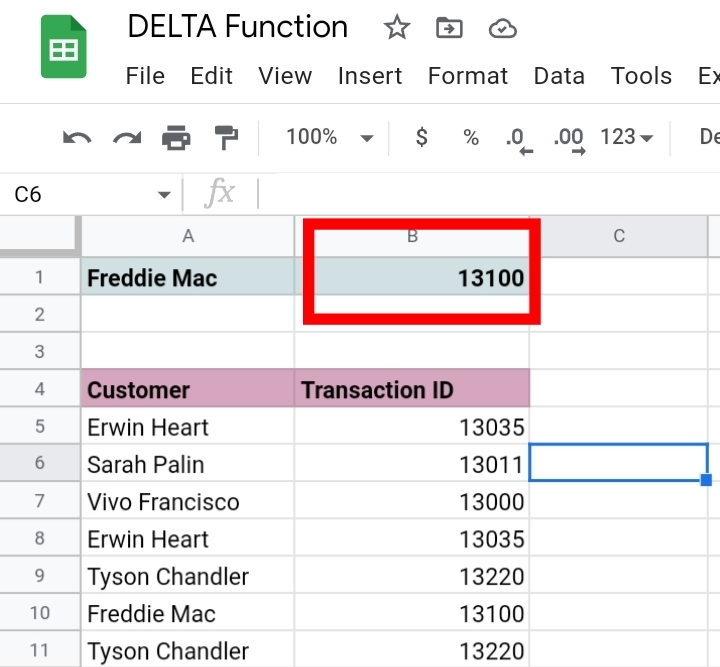Select row 6 header
720x667 pixels.
point(39,463)
